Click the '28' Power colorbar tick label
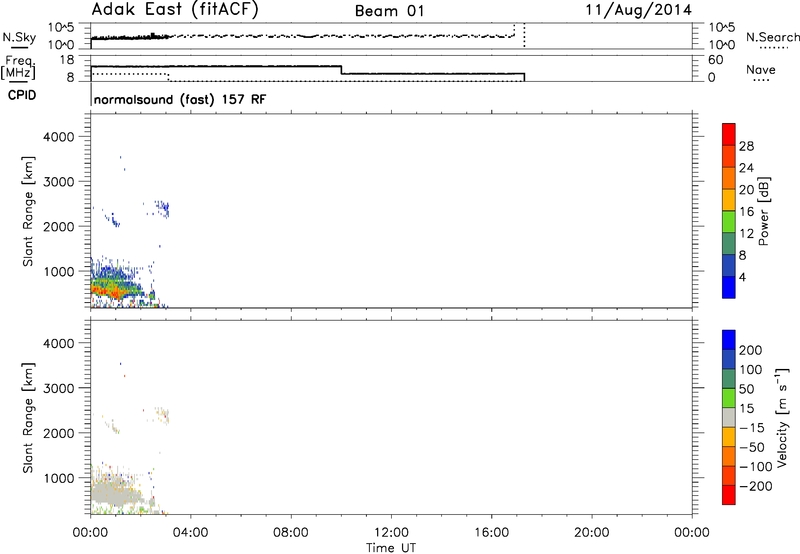 [x=746, y=146]
